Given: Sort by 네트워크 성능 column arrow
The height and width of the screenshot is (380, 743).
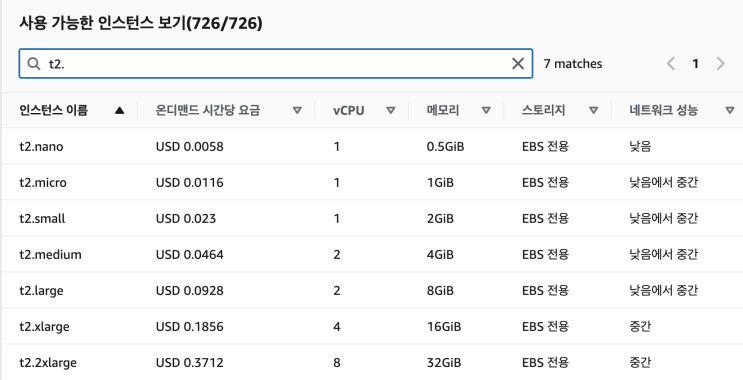Looking at the screenshot, I should coord(730,110).
